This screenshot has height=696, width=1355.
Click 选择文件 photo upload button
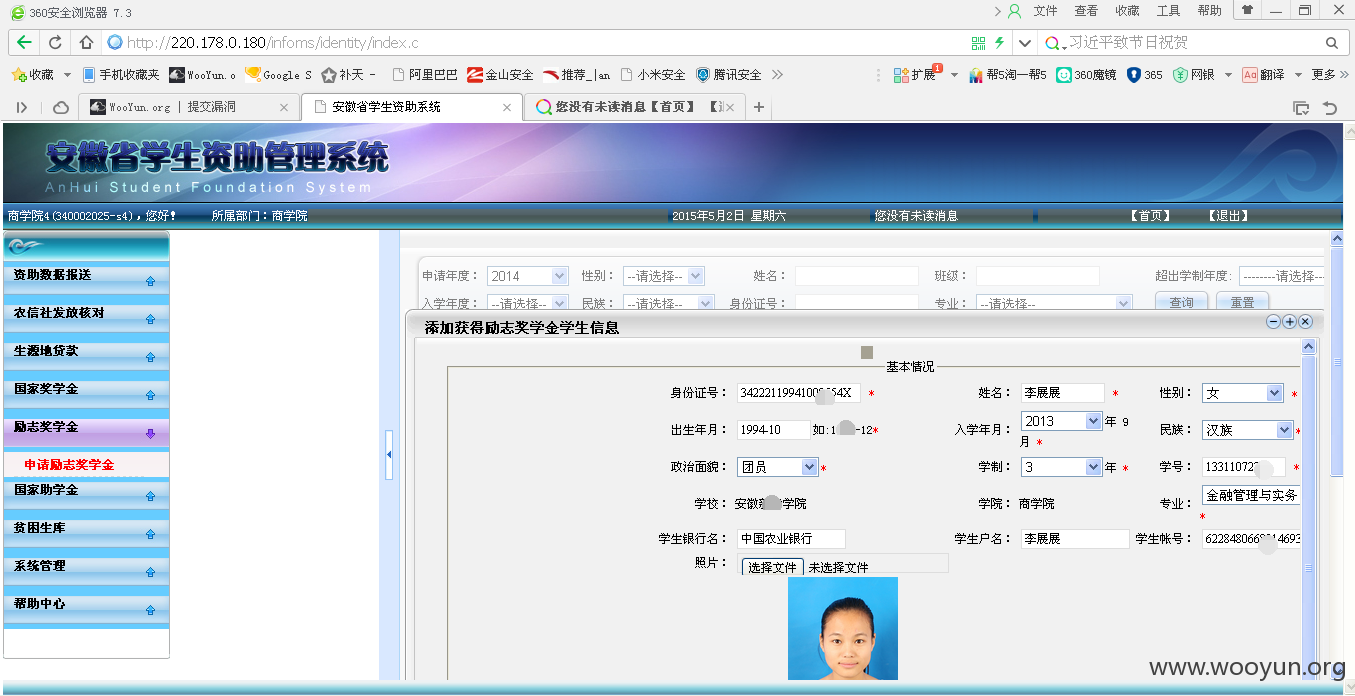tap(772, 567)
